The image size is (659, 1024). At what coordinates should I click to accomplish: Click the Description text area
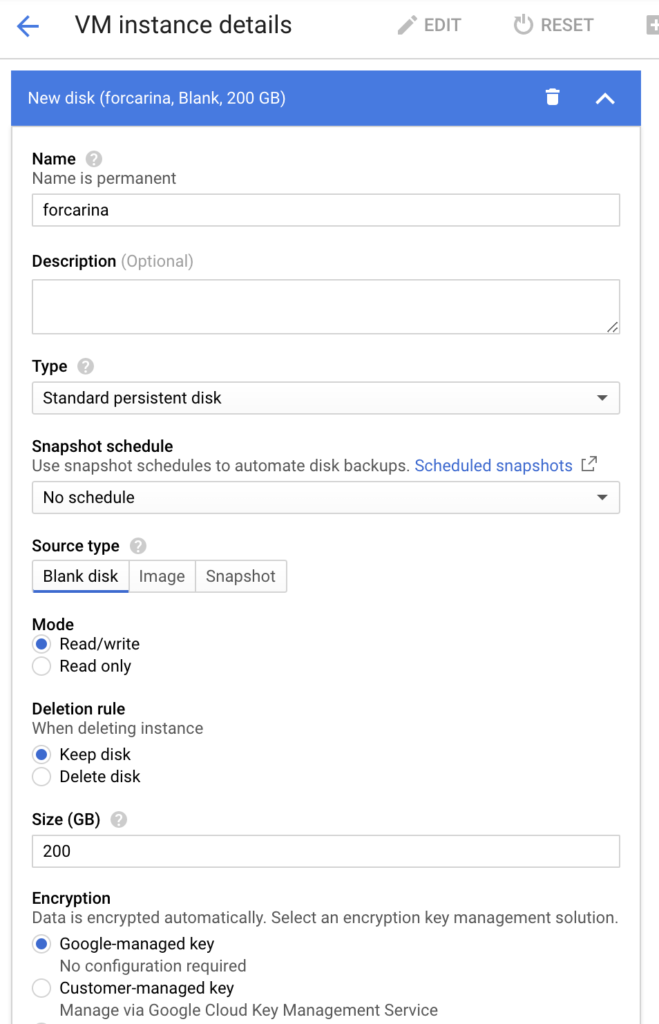[x=325, y=306]
